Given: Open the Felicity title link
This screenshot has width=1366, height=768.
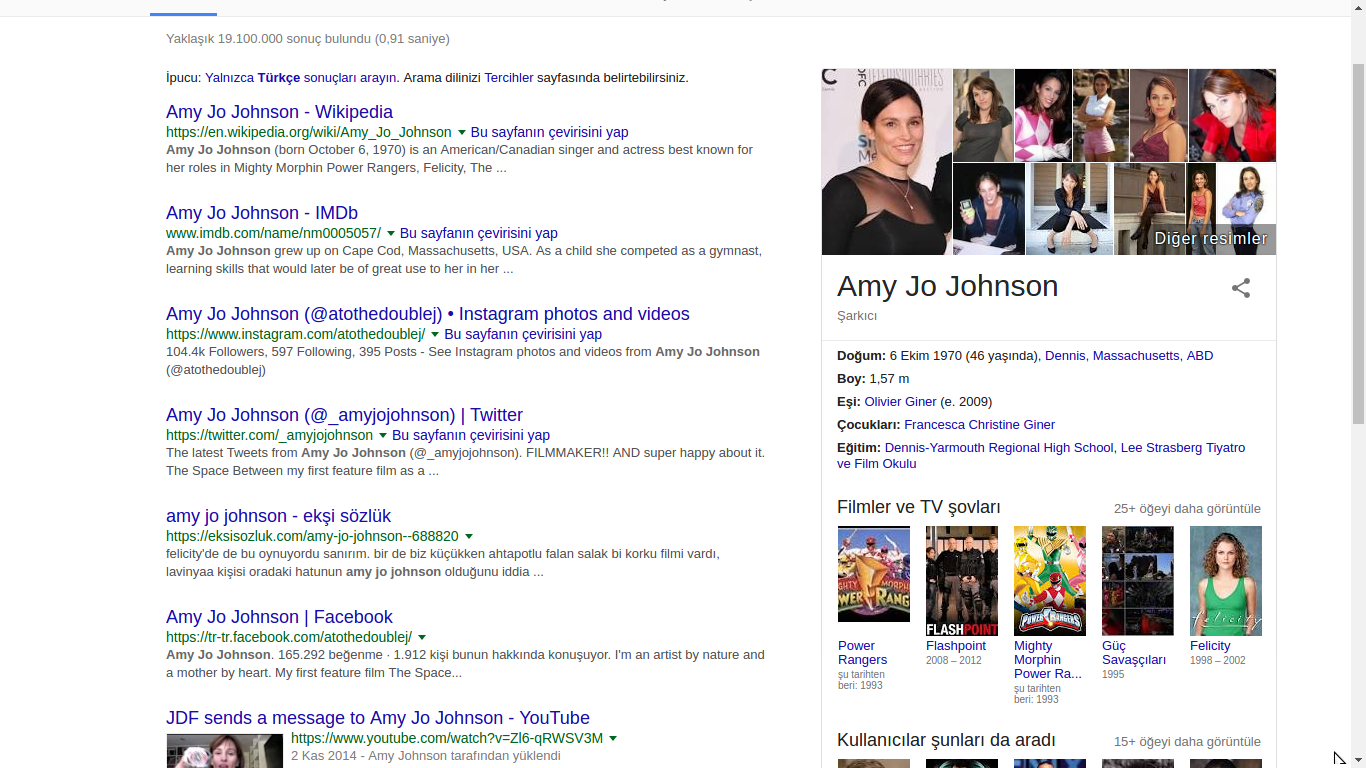Looking at the screenshot, I should 1210,646.
